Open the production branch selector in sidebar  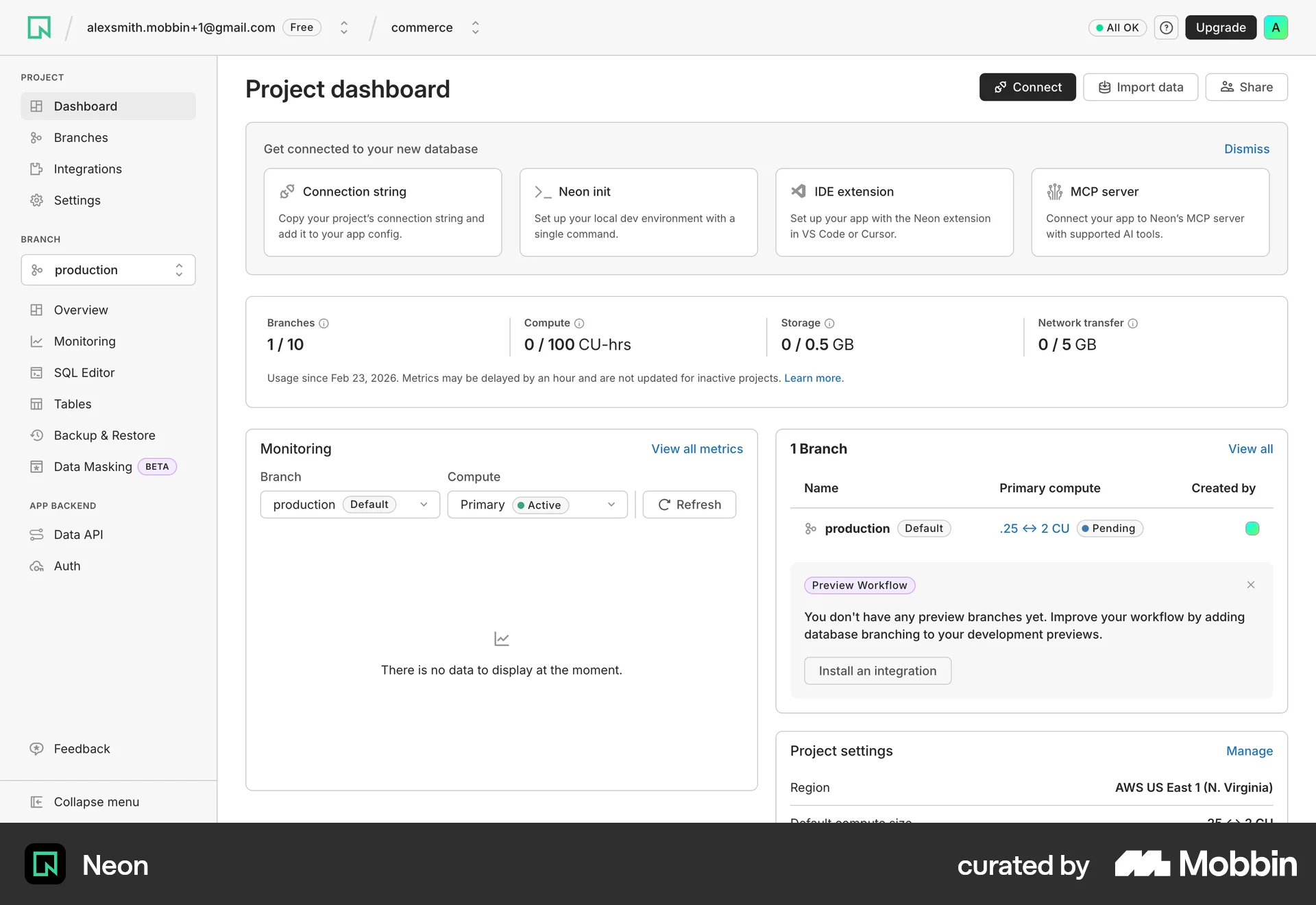(108, 270)
